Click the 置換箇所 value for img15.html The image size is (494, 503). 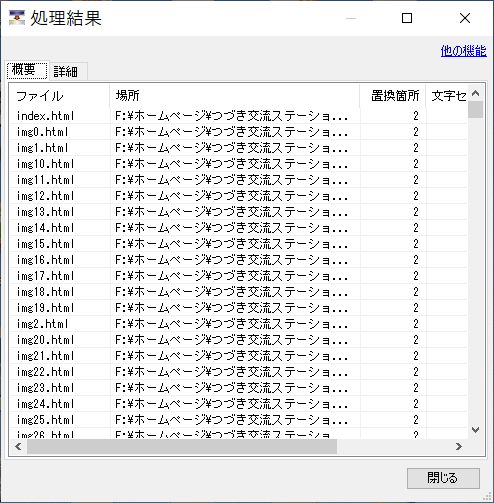[416, 244]
